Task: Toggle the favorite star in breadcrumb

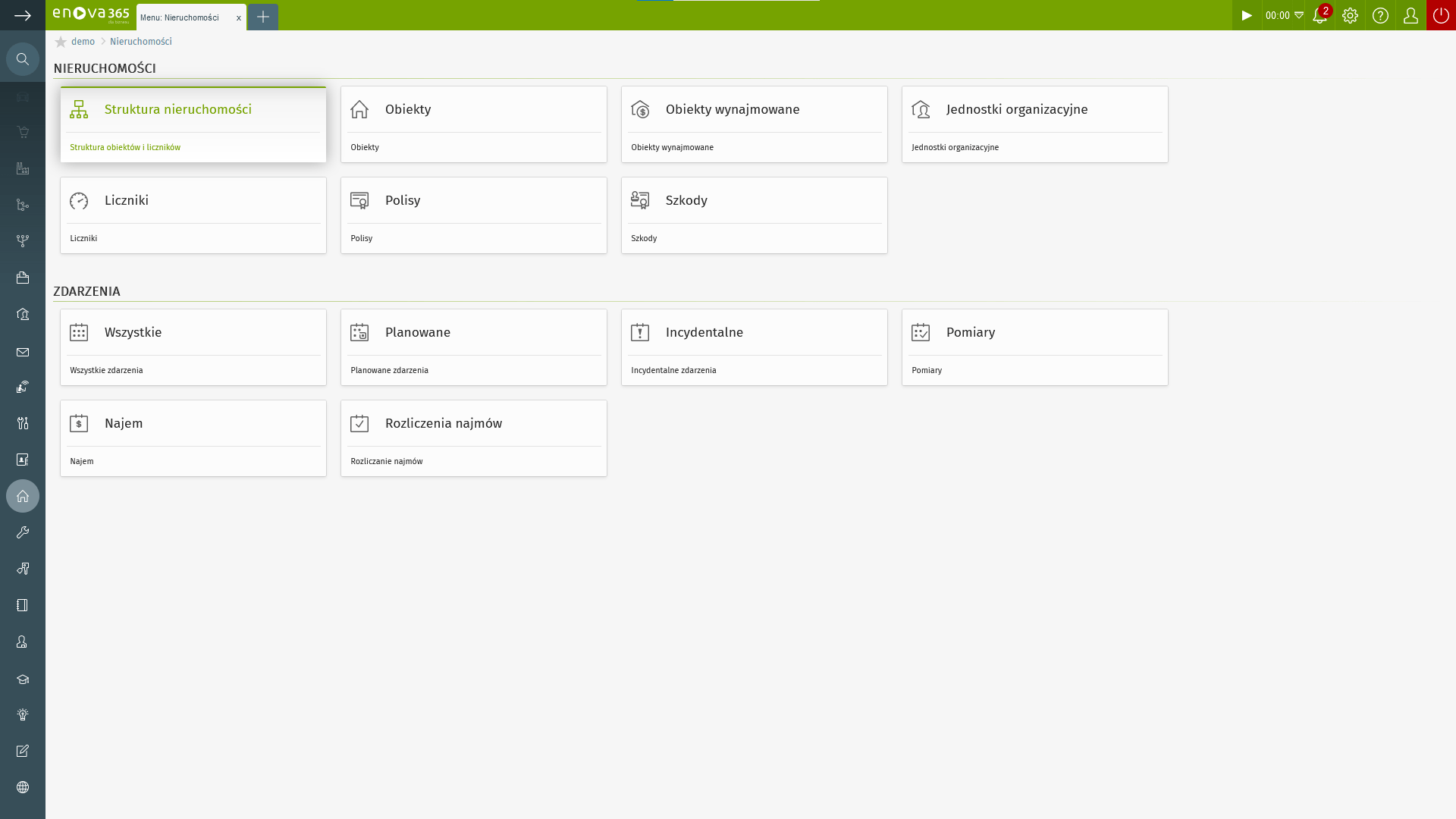Action: click(x=61, y=42)
